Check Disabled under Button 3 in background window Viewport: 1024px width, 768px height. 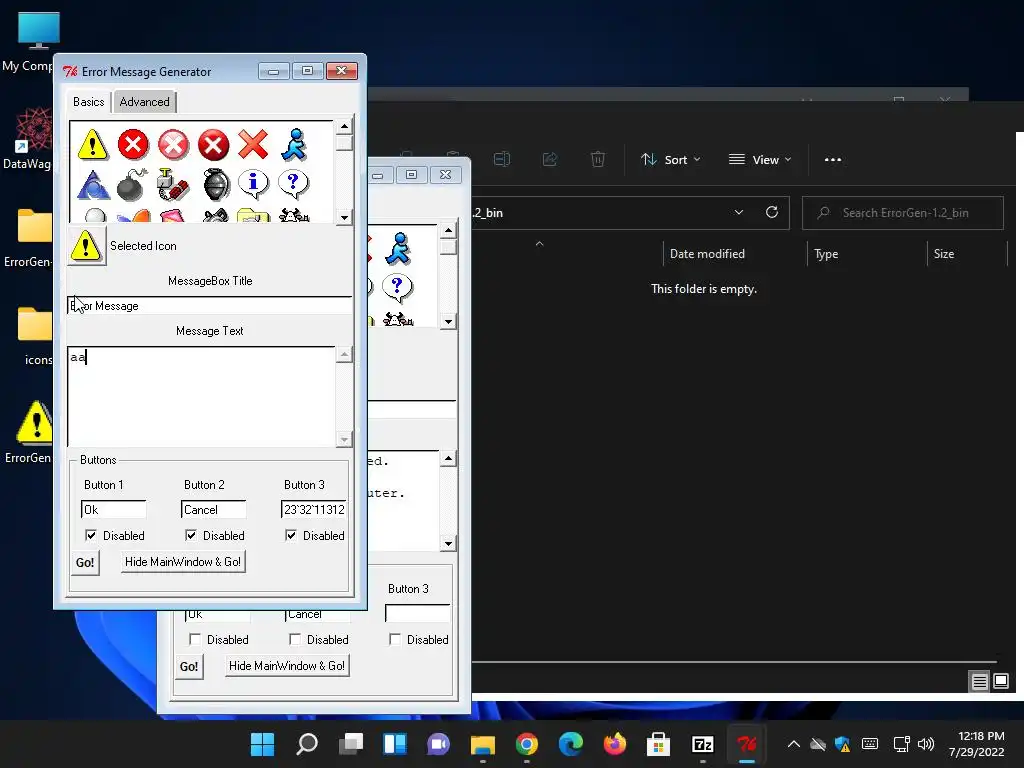pyautogui.click(x=394, y=639)
